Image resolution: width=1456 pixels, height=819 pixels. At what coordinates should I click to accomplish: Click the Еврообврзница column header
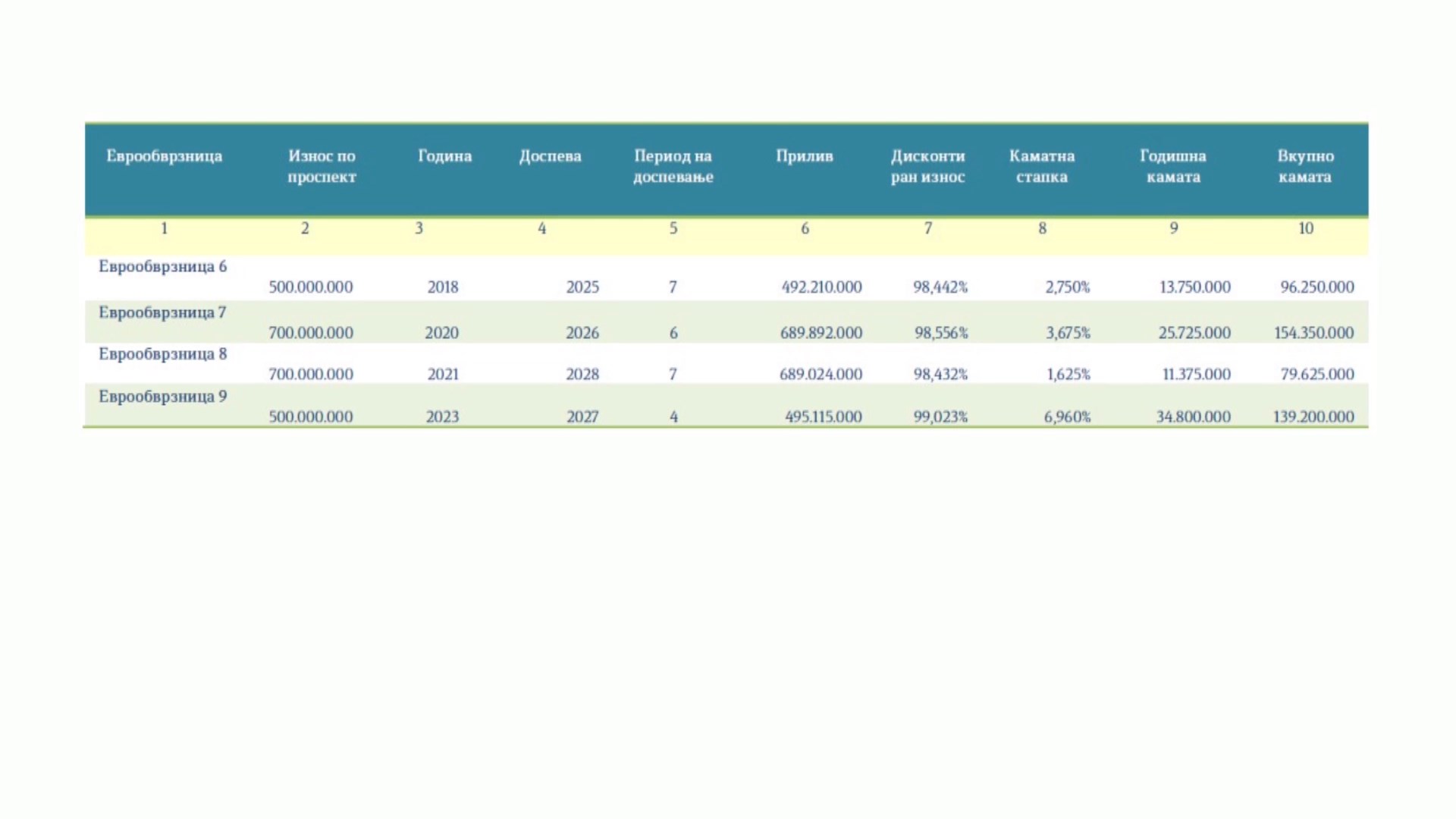164,156
